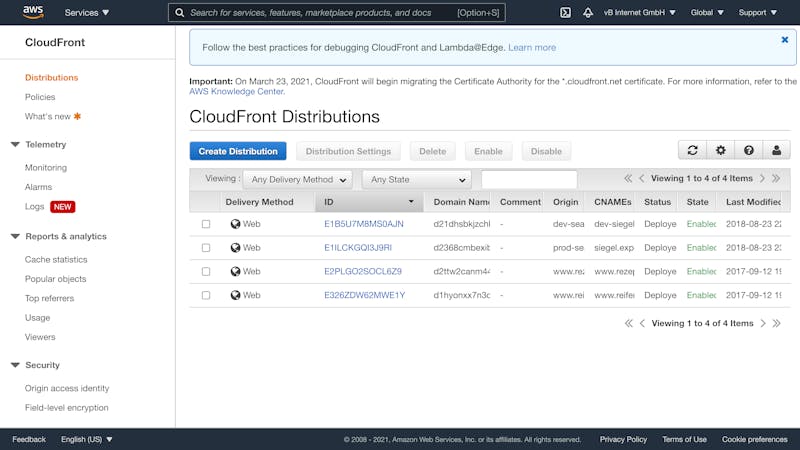The width and height of the screenshot is (800, 450).
Task: Go to last page in bottom pager
Action: click(x=777, y=323)
